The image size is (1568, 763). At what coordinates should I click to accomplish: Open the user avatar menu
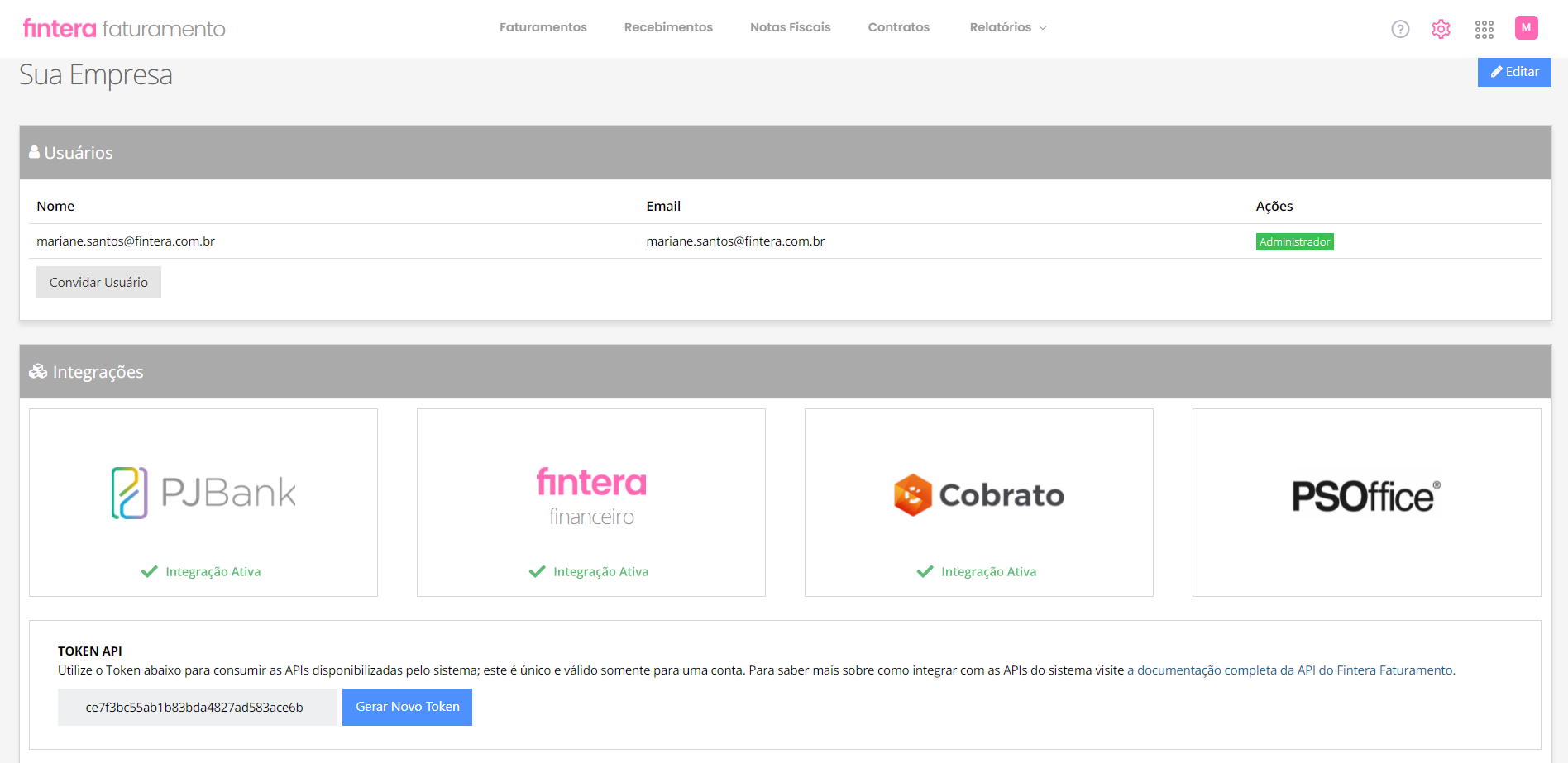[x=1527, y=27]
